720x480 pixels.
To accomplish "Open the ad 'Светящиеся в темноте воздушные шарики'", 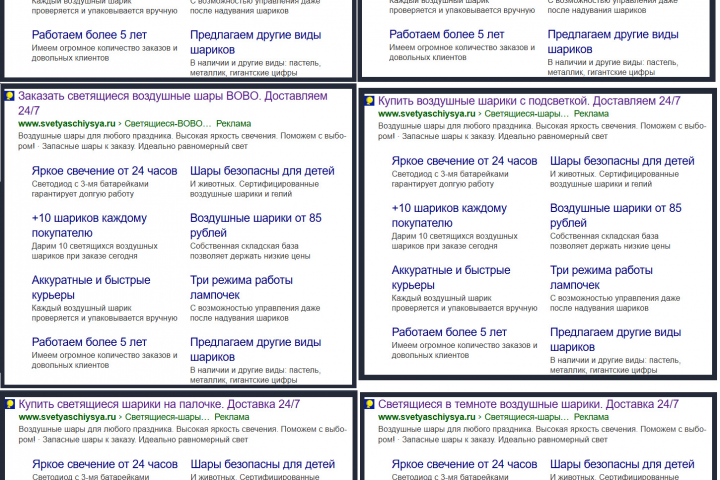I will click(528, 404).
